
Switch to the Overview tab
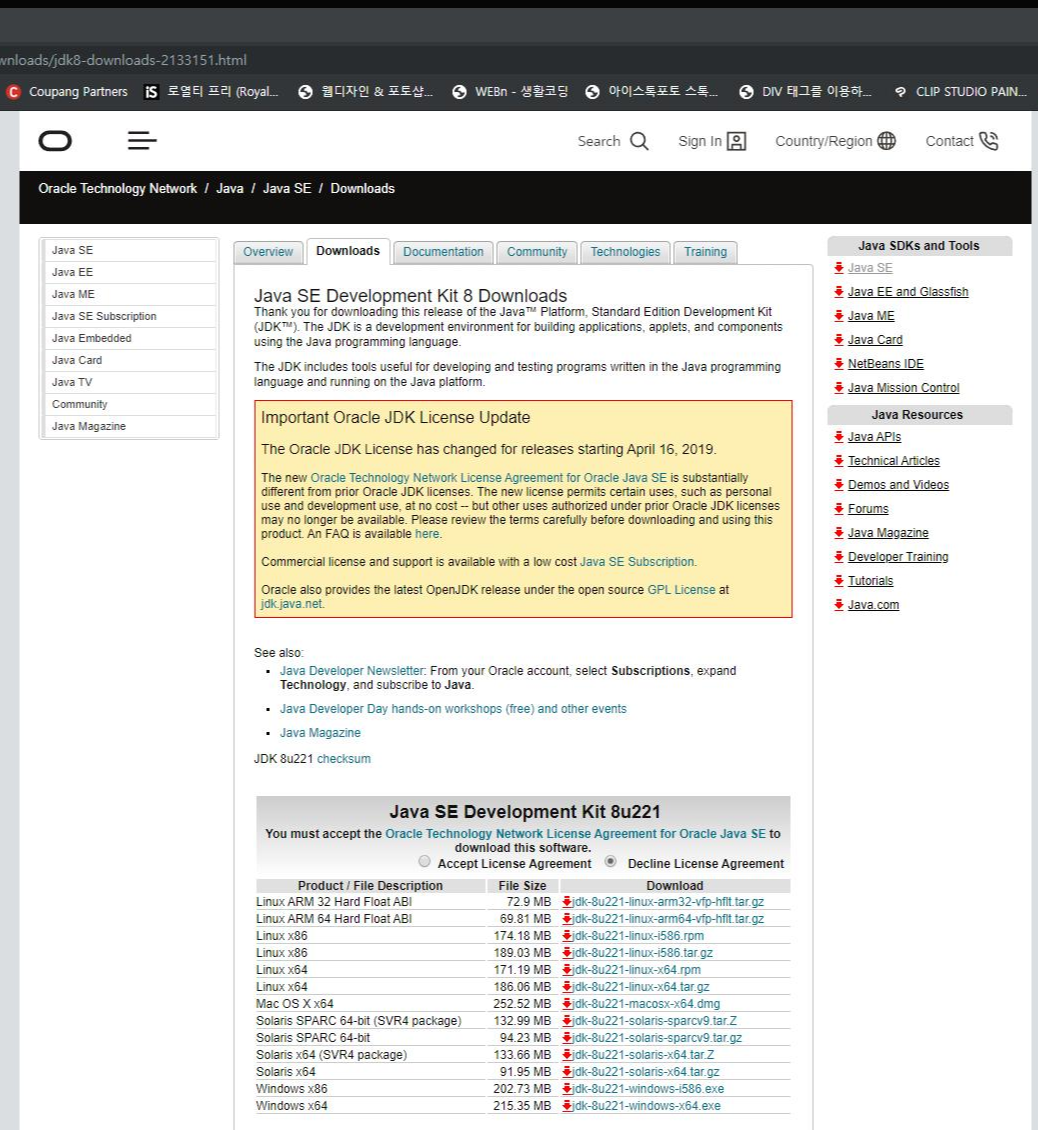tap(268, 252)
